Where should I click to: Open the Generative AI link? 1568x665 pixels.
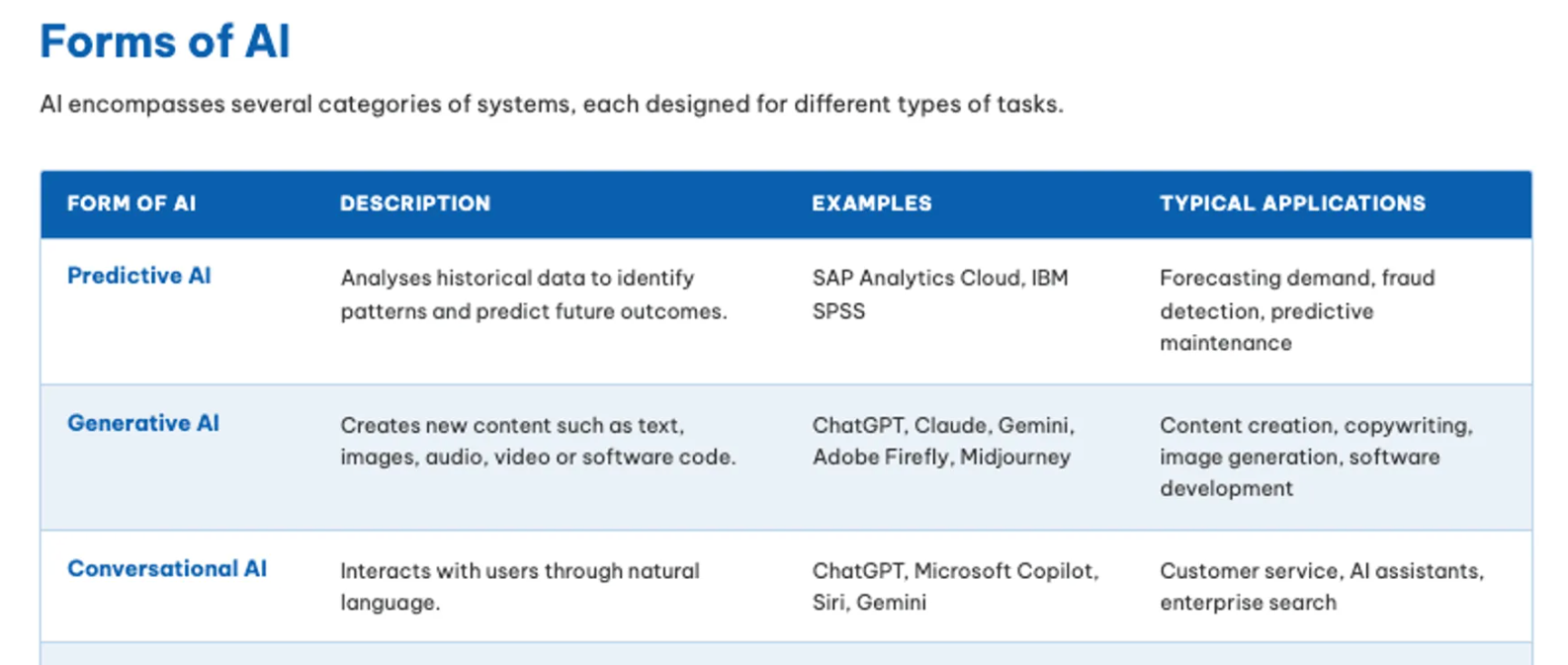click(x=142, y=423)
